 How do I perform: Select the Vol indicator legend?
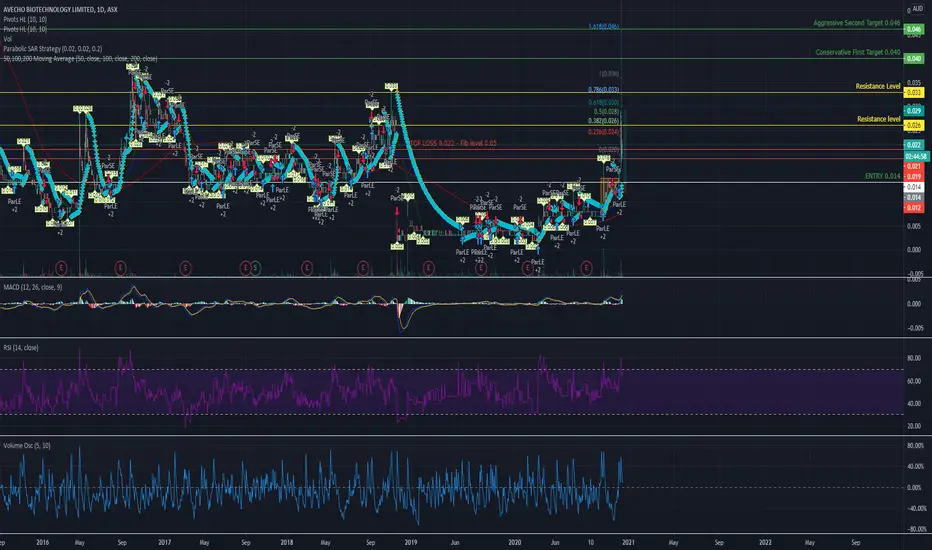point(8,39)
